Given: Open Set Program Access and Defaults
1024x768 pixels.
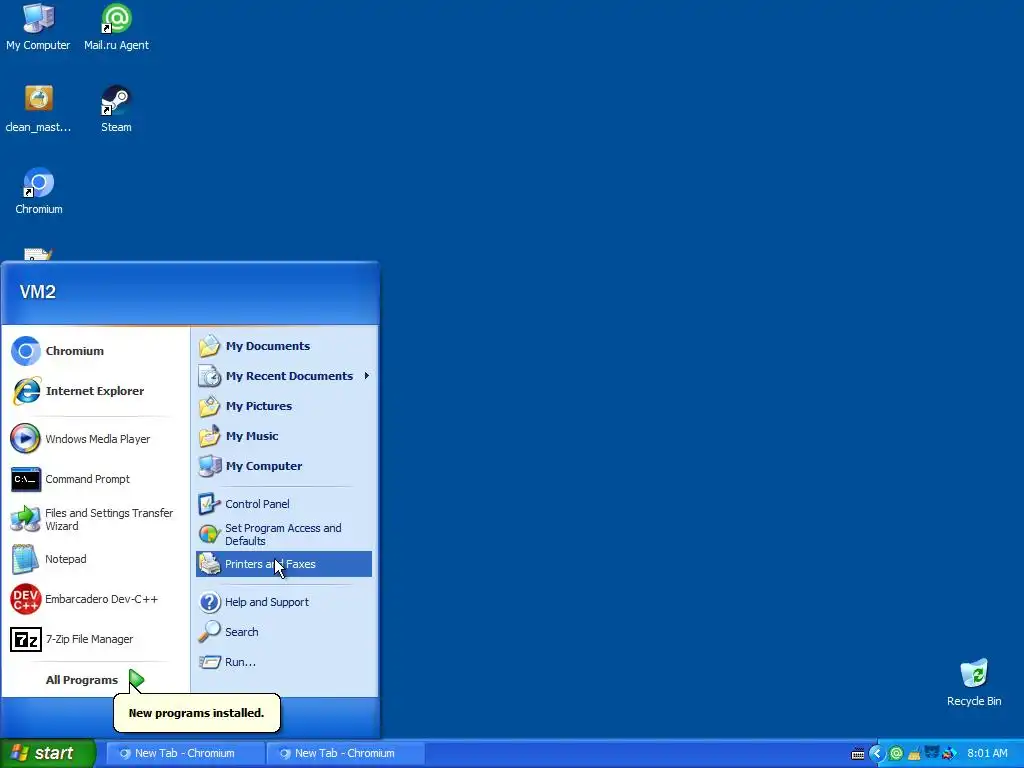Looking at the screenshot, I should click(x=283, y=534).
